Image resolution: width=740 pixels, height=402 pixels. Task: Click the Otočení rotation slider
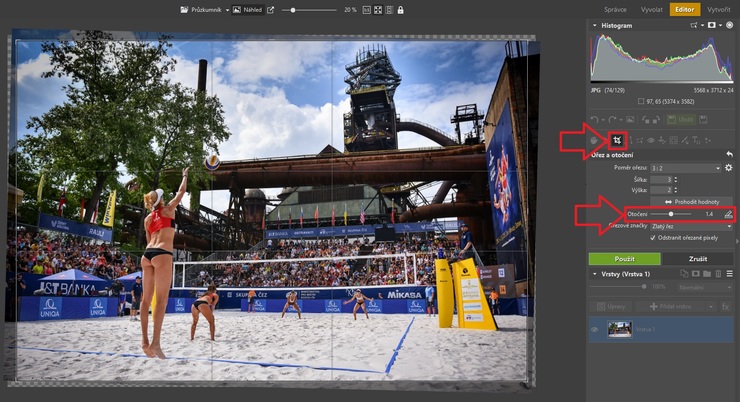672,214
